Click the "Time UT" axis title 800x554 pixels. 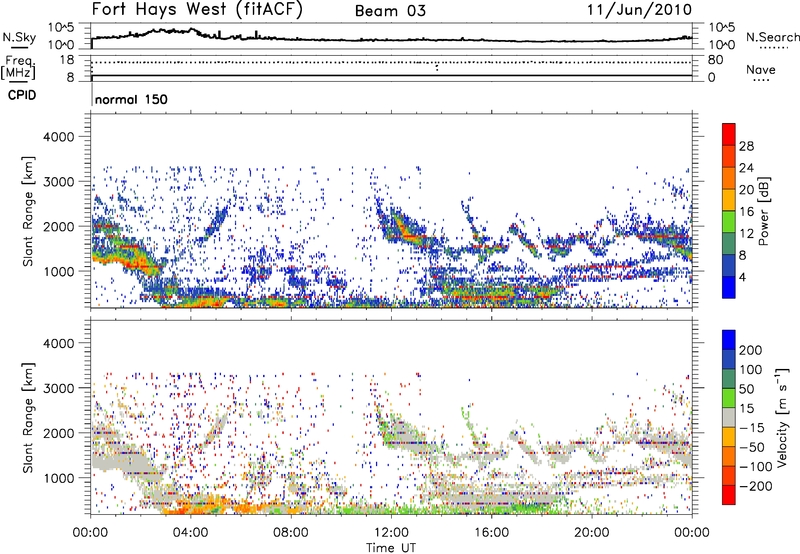391,548
